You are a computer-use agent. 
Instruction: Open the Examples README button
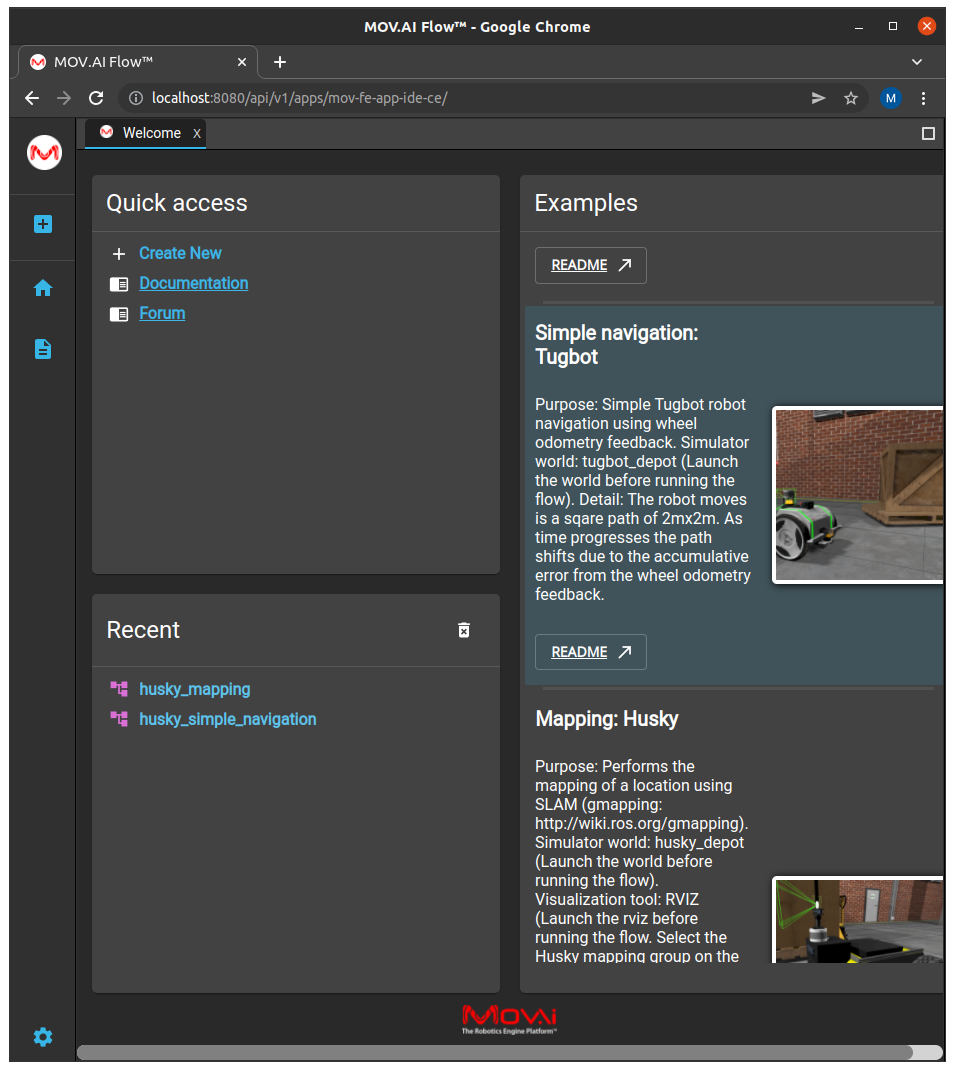tap(591, 265)
